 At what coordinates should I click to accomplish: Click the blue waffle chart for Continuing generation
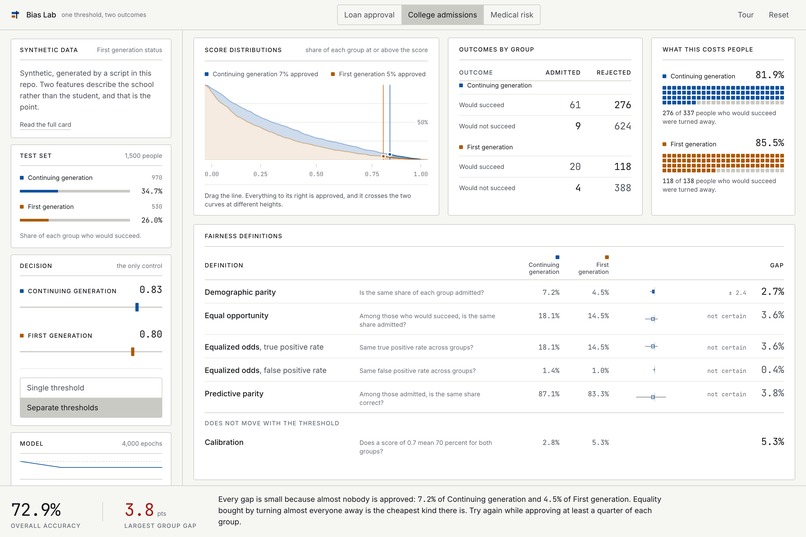point(723,96)
